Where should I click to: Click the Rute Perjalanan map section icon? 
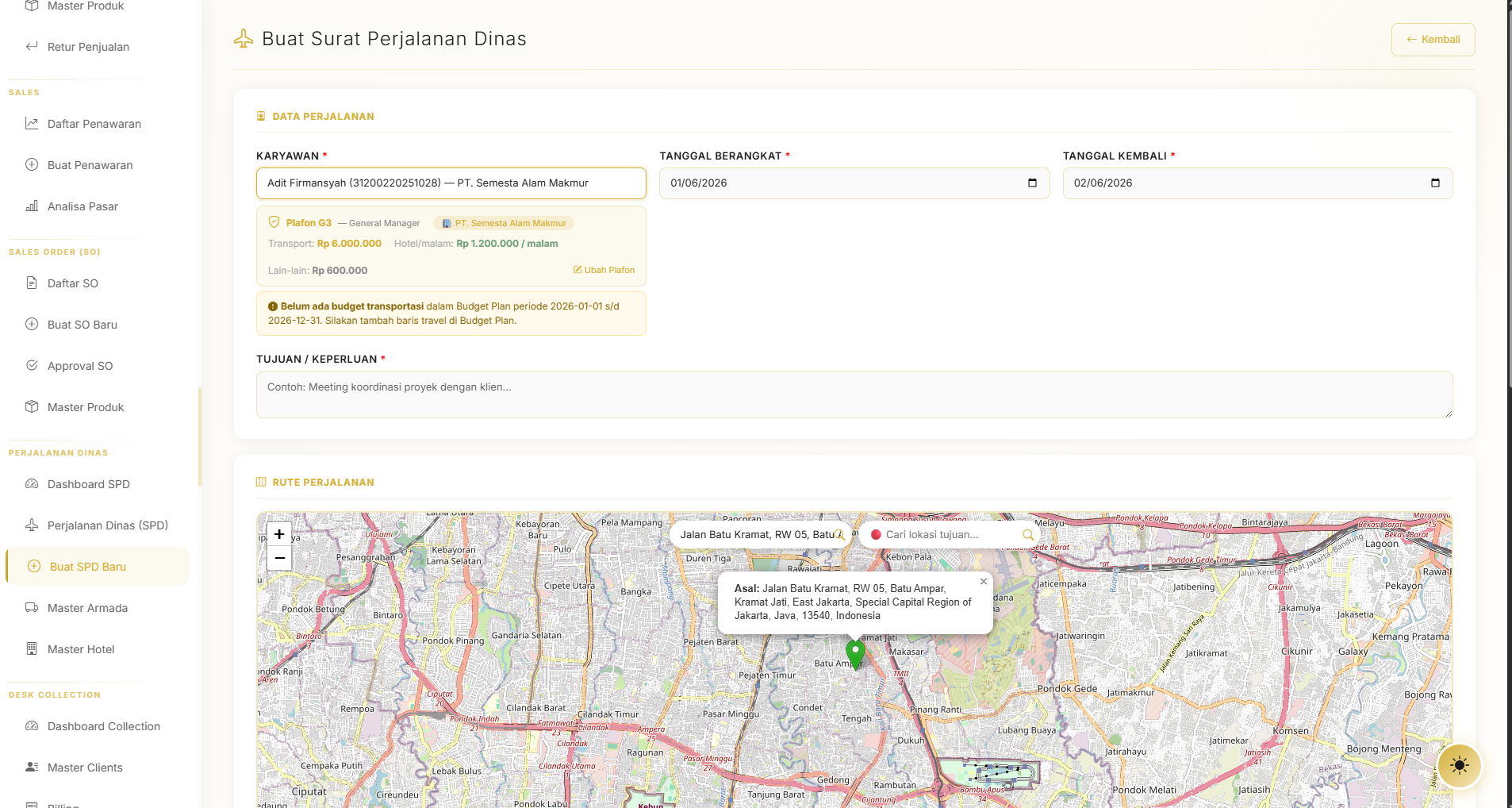261,483
